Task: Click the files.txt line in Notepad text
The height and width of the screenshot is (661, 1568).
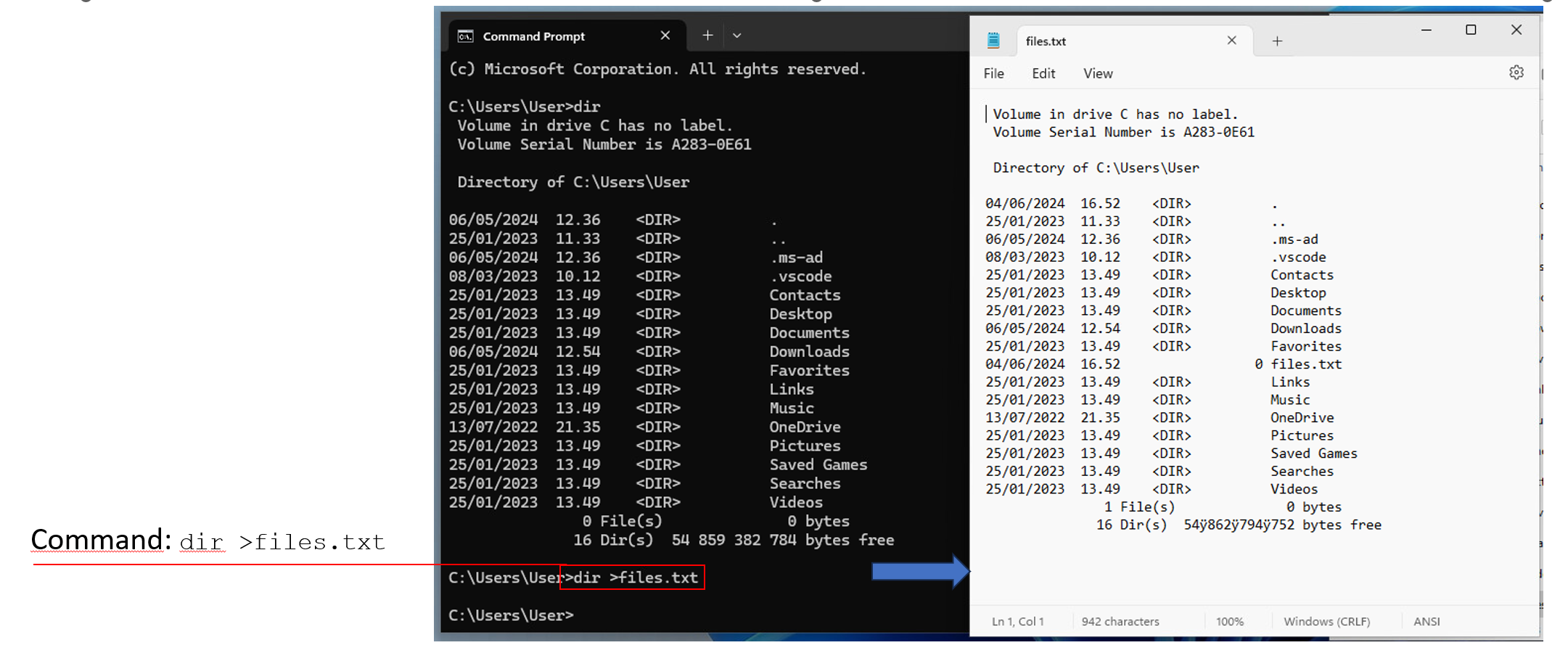Action: 1305,364
